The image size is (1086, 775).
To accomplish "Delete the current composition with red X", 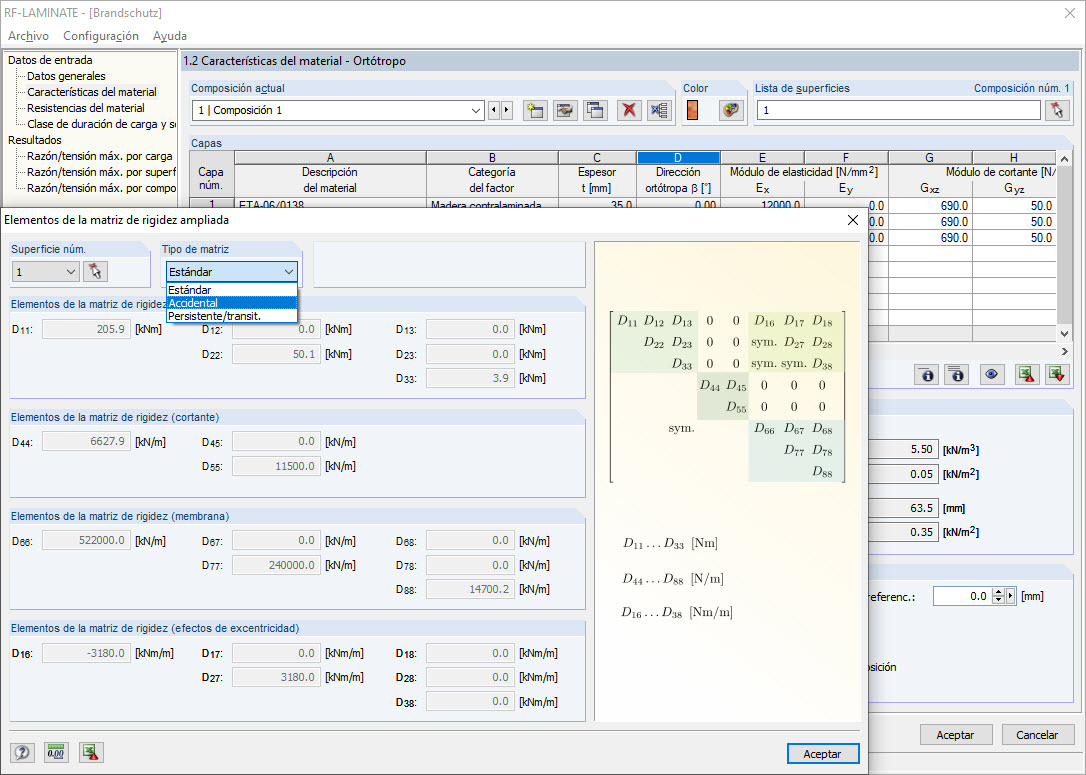I will pos(629,110).
